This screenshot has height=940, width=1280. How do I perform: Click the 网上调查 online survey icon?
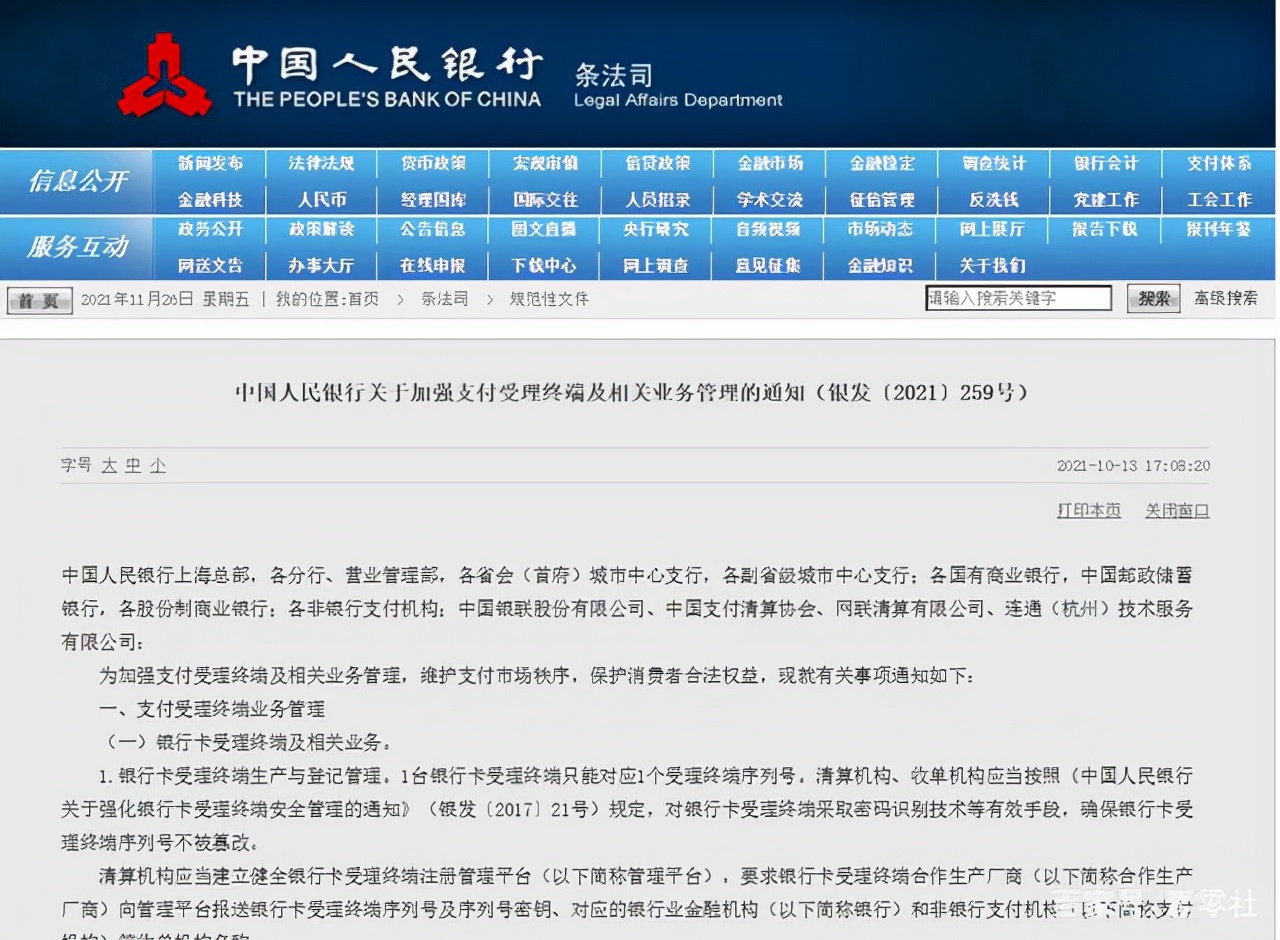[655, 265]
